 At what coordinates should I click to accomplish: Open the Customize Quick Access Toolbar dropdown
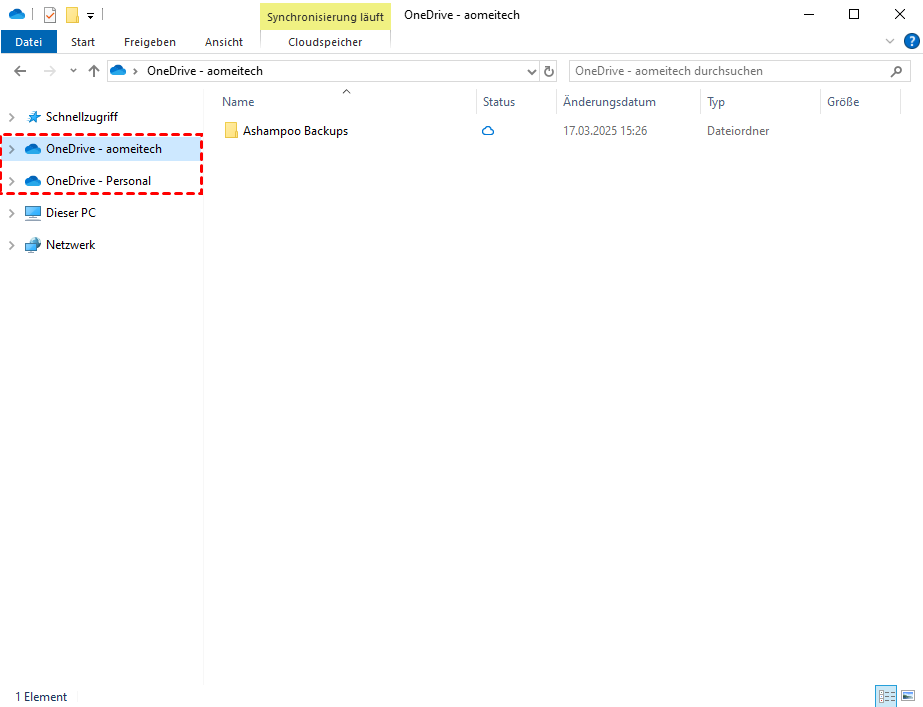click(90, 16)
